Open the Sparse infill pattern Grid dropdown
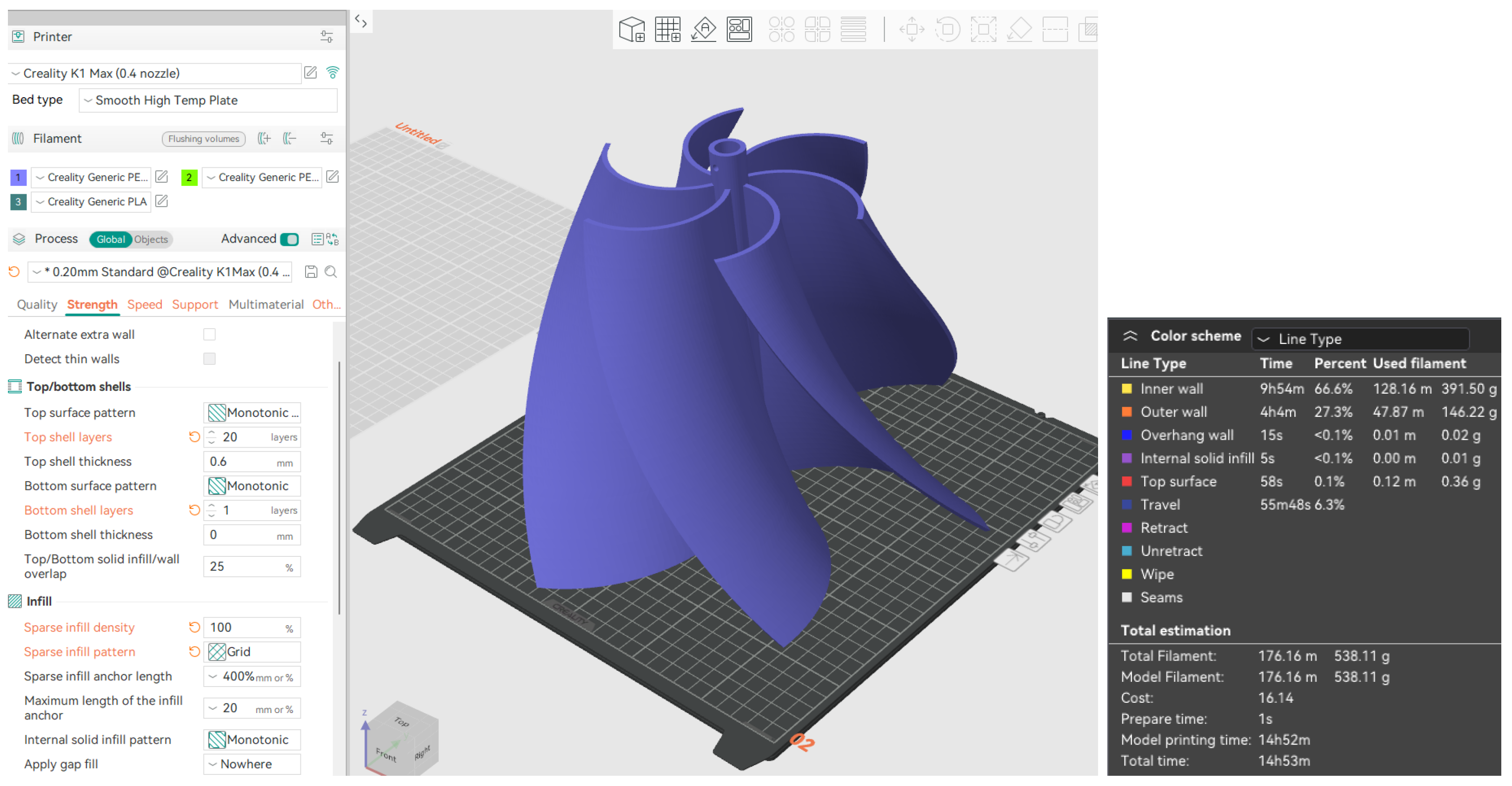The image size is (1512, 786). tap(252, 652)
